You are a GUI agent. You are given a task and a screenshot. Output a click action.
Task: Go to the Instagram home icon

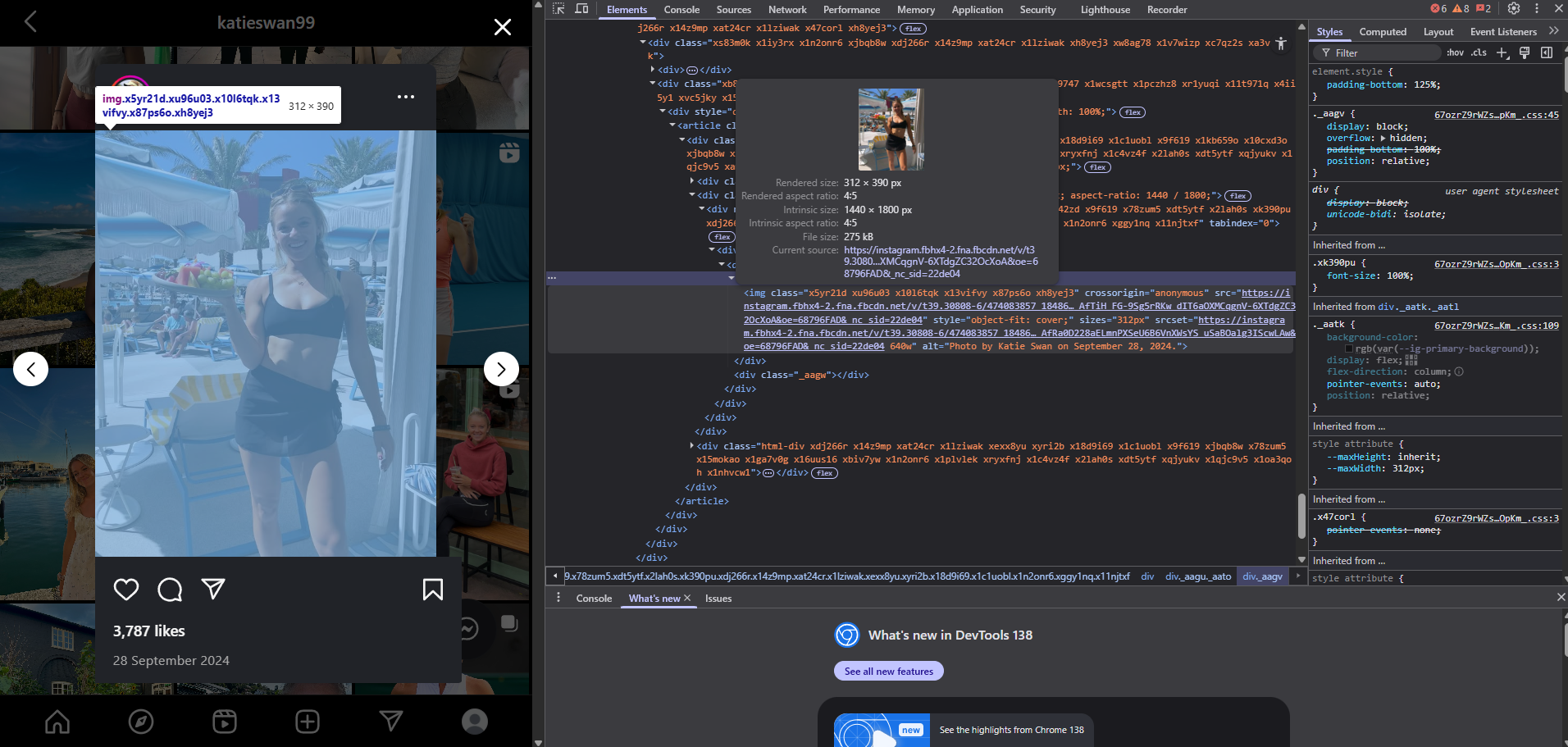coord(57,722)
